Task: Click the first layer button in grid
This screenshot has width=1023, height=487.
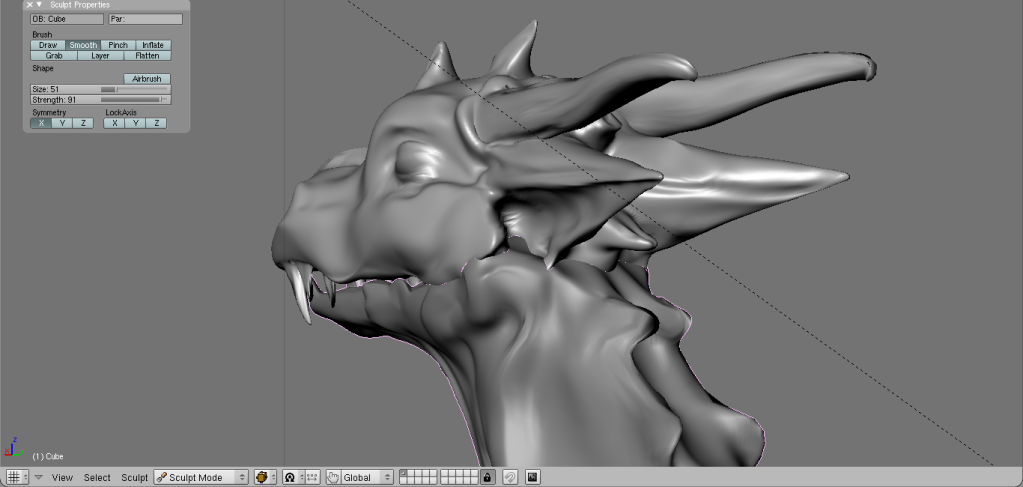Action: [403, 474]
